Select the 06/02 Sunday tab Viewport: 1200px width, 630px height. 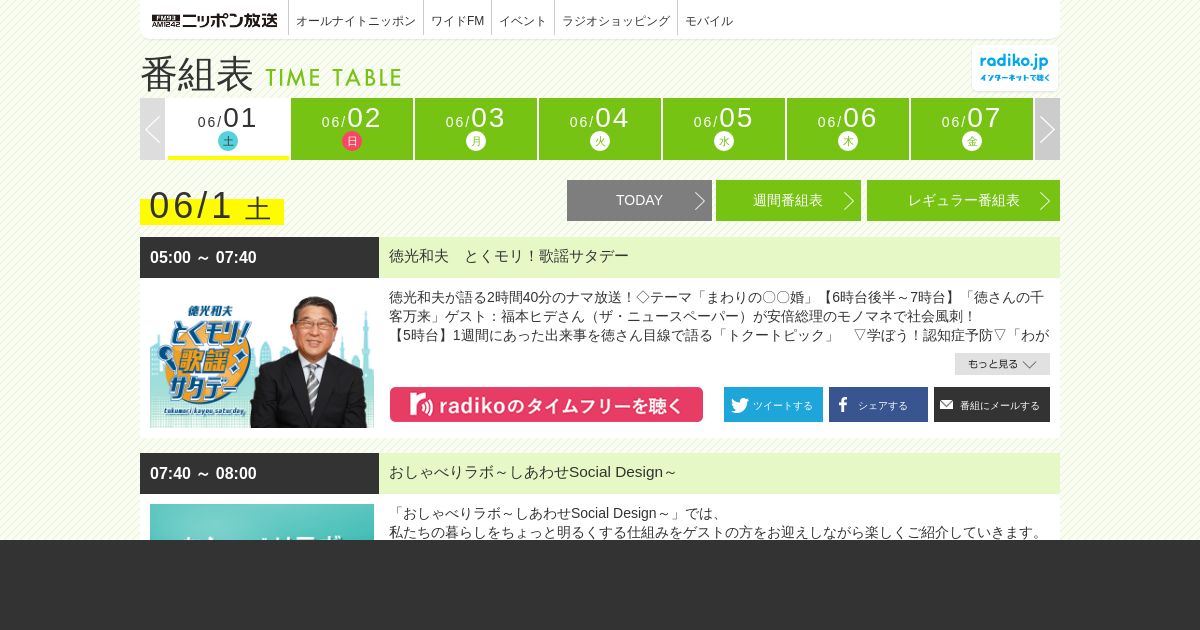(352, 129)
